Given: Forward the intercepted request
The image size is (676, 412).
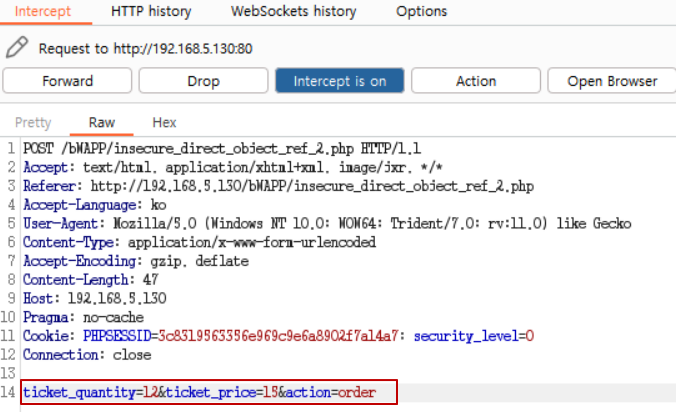Looking at the screenshot, I should click(x=67, y=81).
